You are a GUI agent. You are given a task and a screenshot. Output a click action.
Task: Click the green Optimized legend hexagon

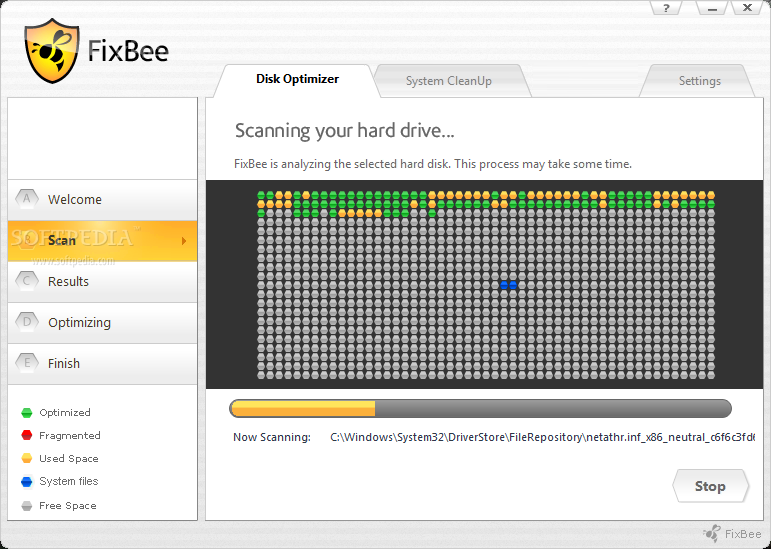tap(27, 412)
